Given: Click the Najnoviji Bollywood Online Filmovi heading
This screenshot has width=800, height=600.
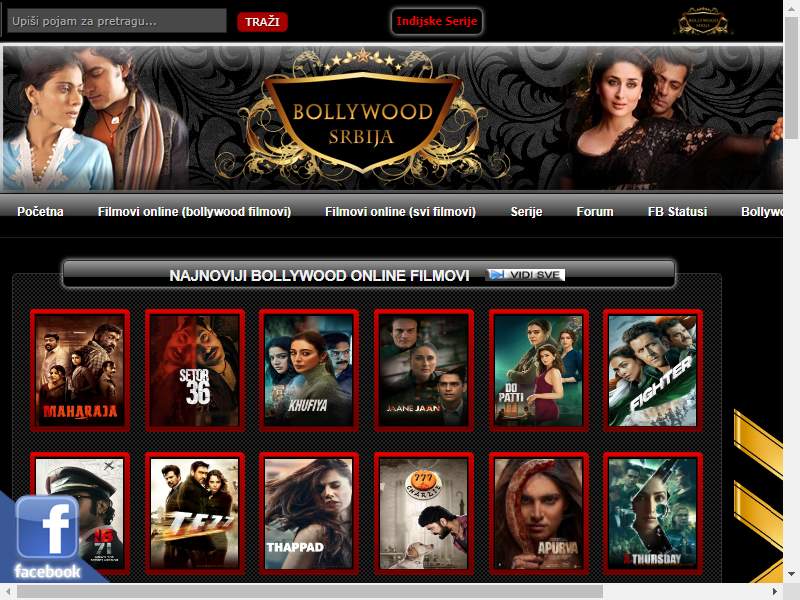Looking at the screenshot, I should click(x=319, y=276).
